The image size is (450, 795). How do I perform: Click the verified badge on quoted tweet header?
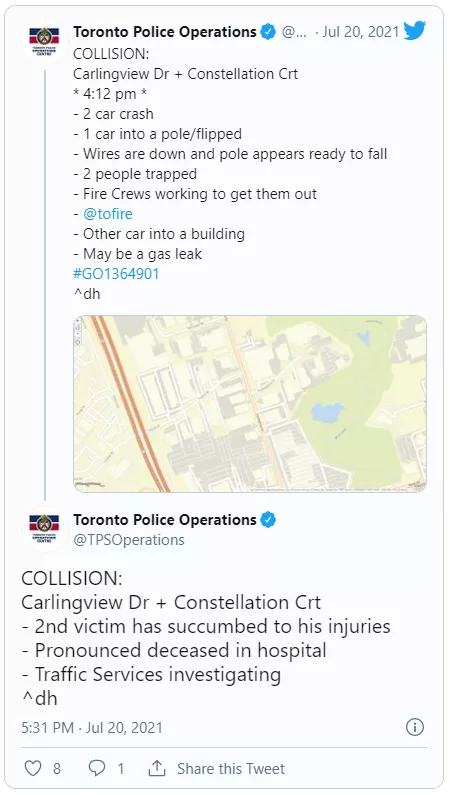pos(268,32)
